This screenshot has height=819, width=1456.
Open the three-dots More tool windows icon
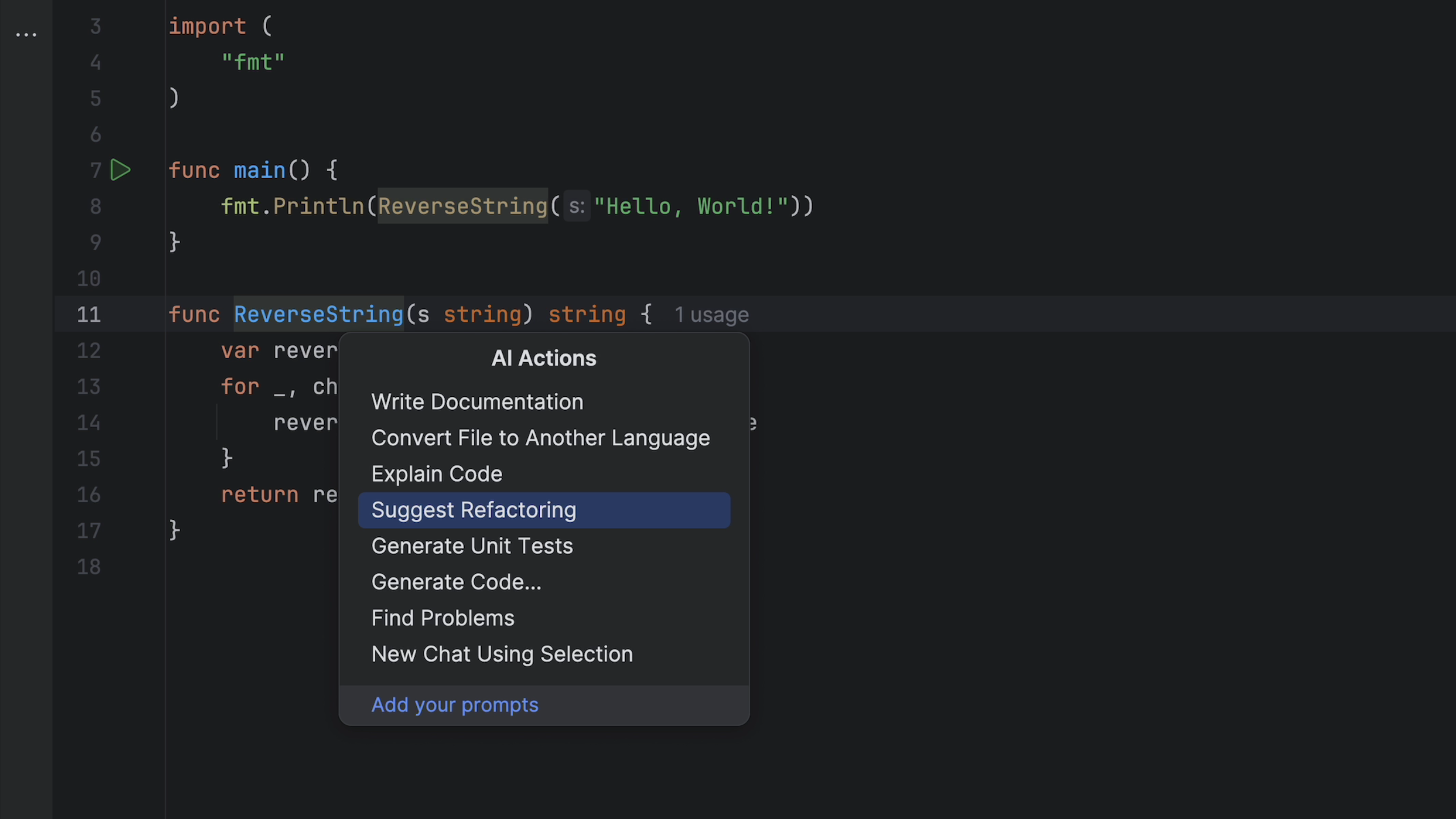[x=26, y=35]
